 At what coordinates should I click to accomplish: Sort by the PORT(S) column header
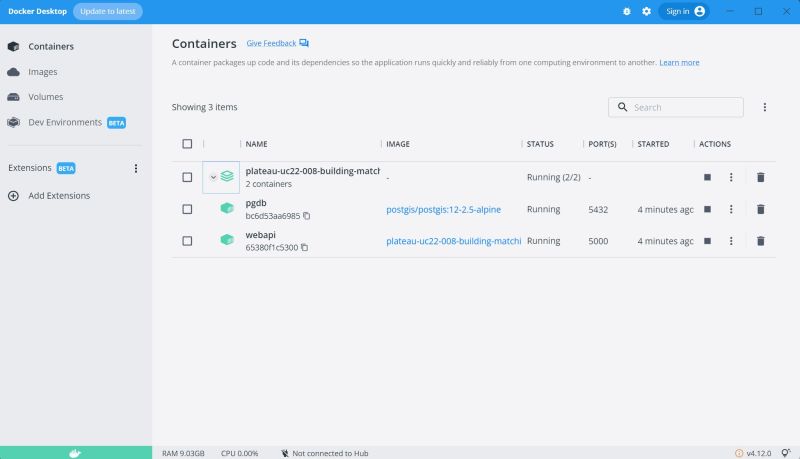coord(602,144)
